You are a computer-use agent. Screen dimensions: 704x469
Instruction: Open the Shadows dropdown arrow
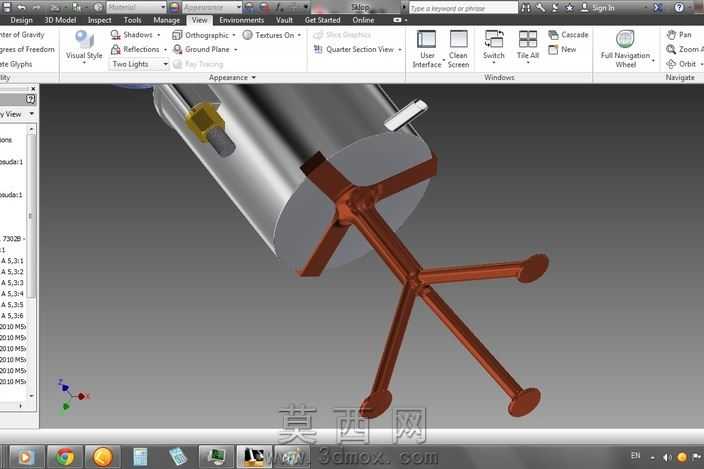pos(159,35)
